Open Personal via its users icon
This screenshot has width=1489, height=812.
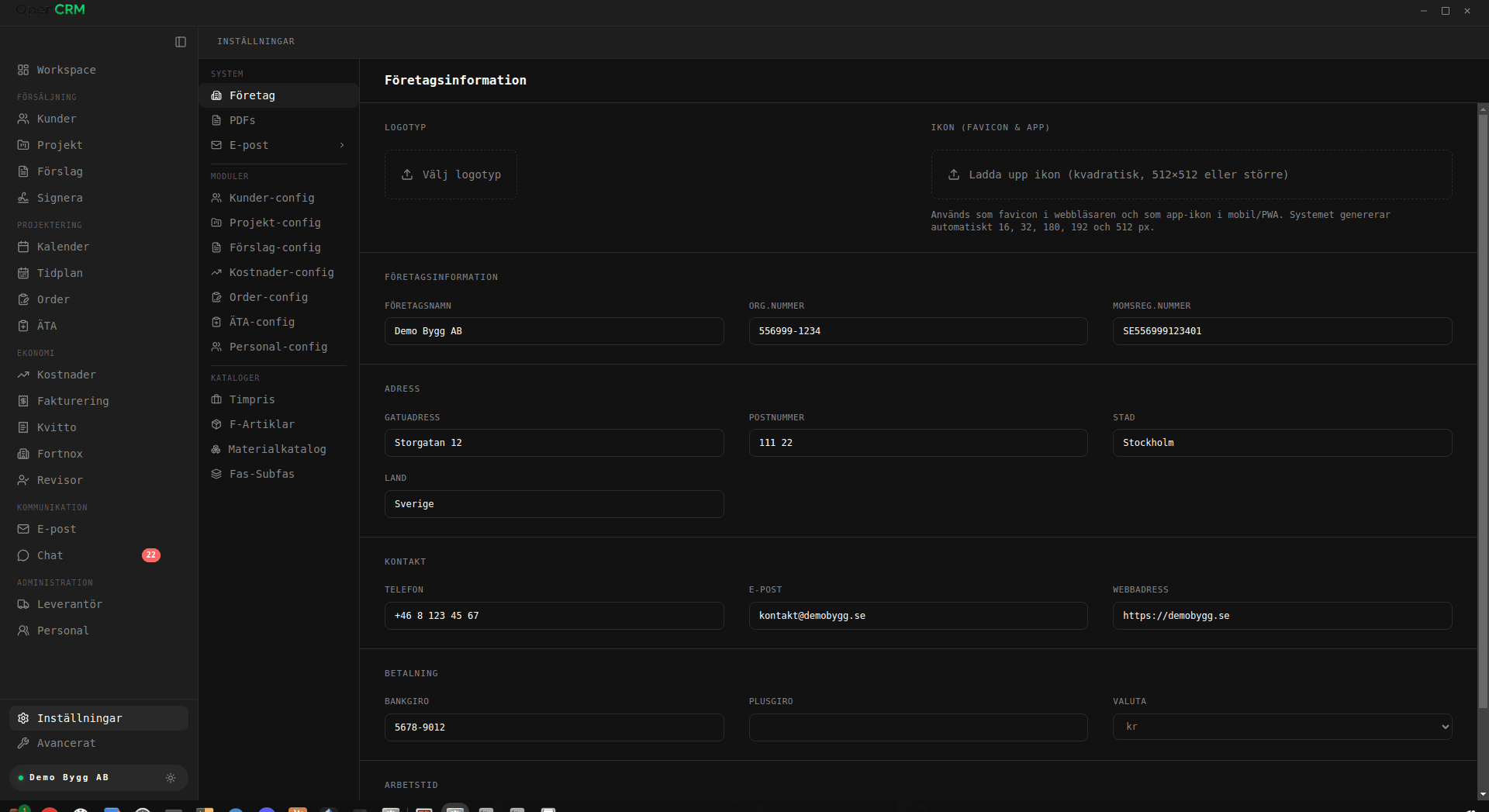[23, 631]
